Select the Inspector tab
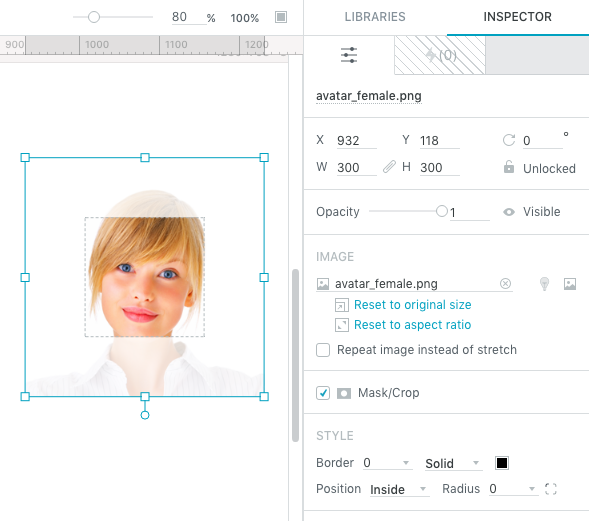Viewport: 589px width, 521px height. [x=517, y=17]
